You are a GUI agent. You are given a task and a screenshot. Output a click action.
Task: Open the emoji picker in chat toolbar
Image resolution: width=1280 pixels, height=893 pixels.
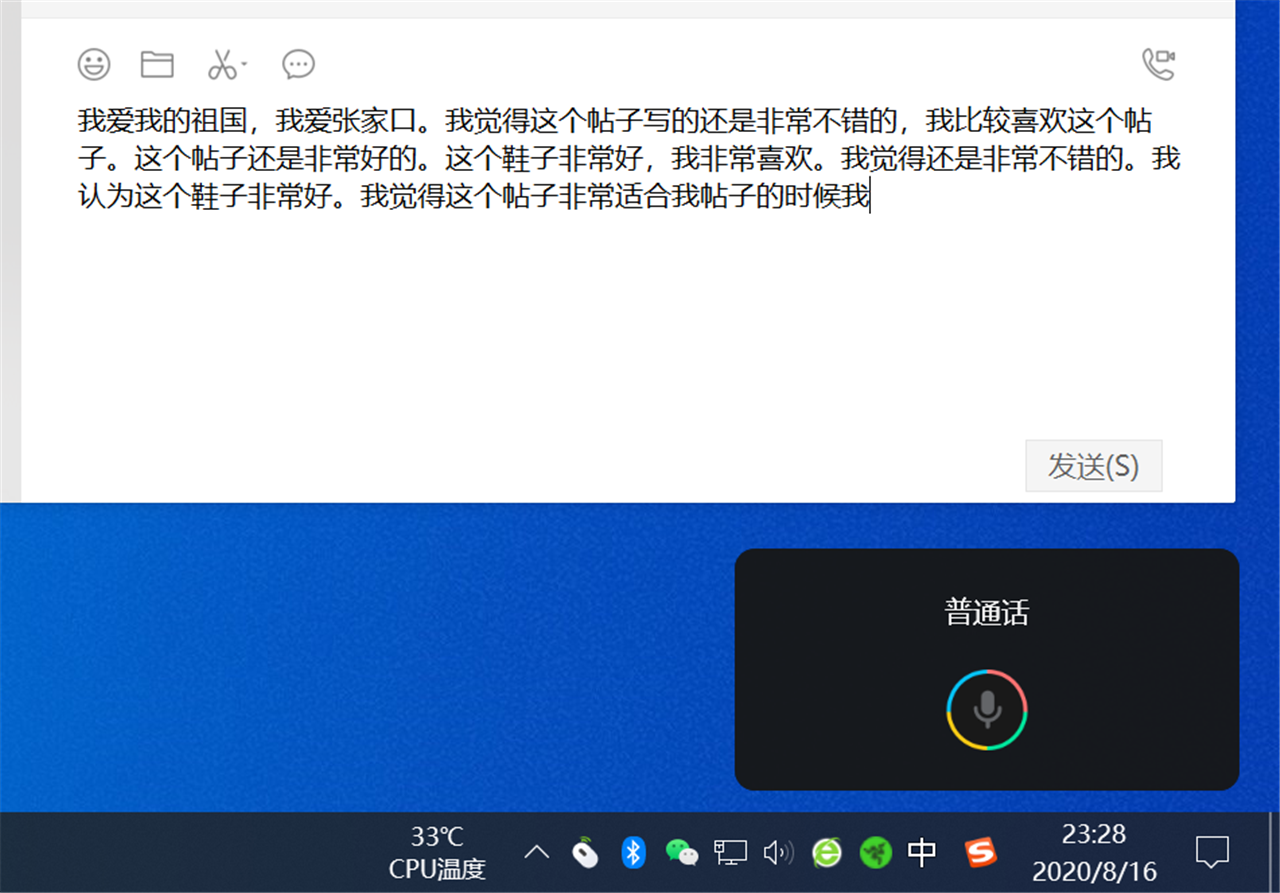[94, 65]
